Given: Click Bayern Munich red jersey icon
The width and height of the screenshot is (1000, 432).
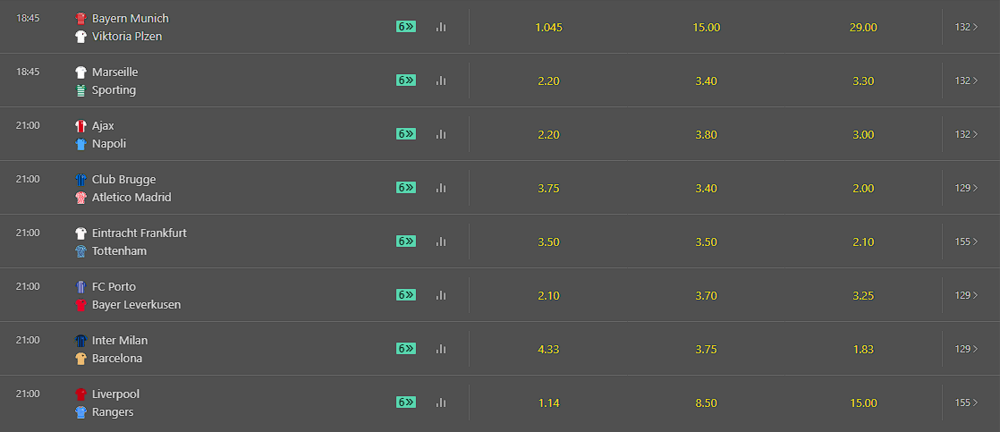Looking at the screenshot, I should click(x=80, y=19).
